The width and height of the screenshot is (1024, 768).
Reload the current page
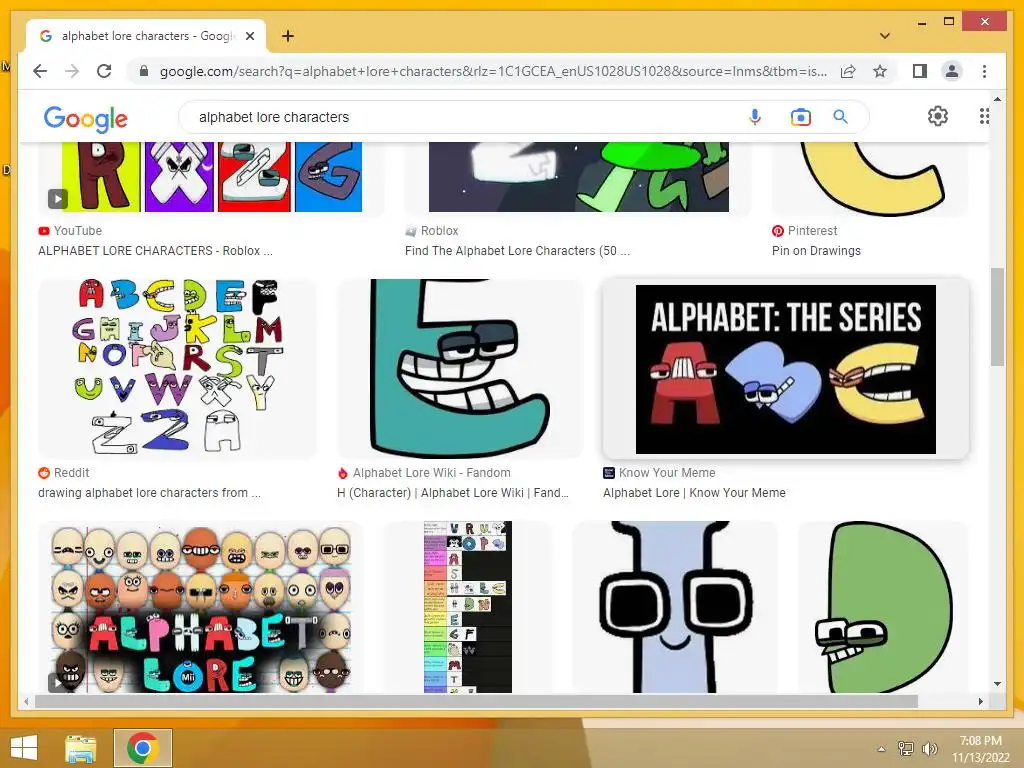pos(104,71)
